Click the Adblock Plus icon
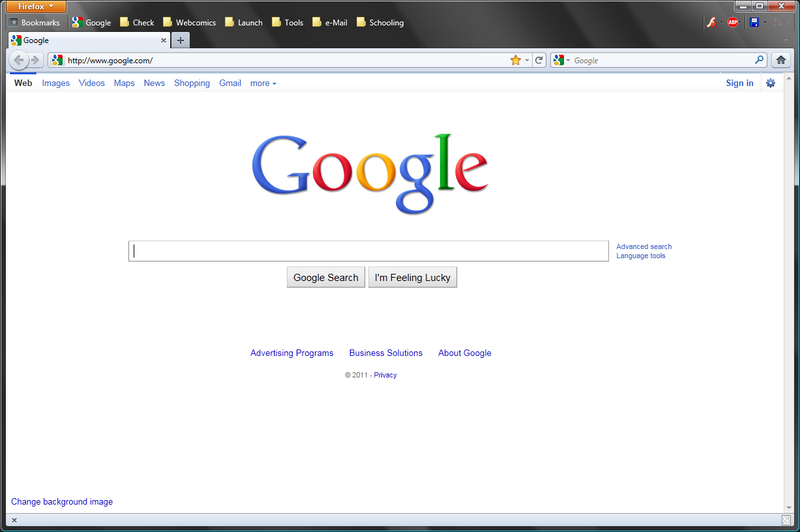Screen dimensions: 800x532 tap(733, 22)
